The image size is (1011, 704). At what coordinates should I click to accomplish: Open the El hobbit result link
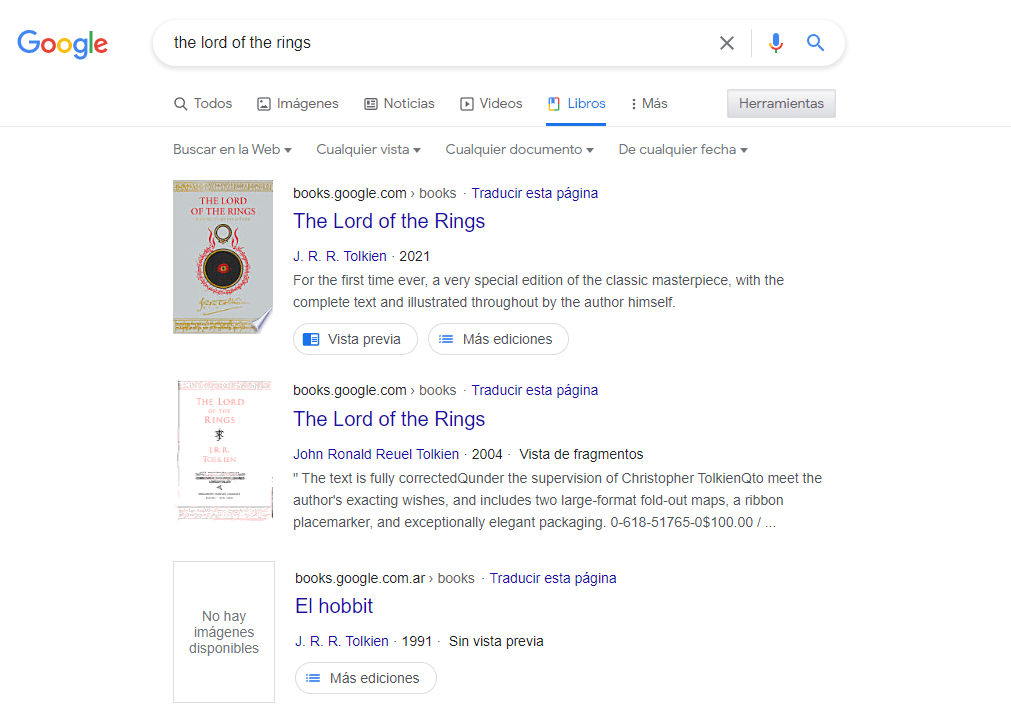pyautogui.click(x=334, y=606)
